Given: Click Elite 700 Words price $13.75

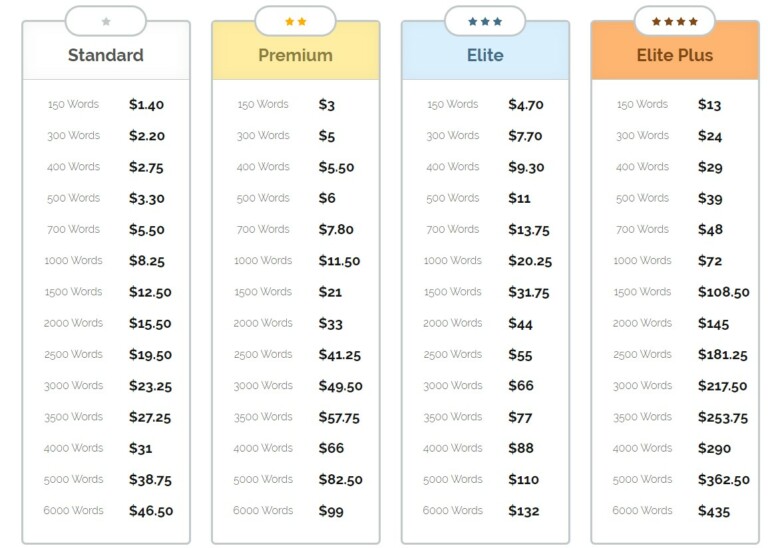Looking at the screenshot, I should tap(529, 230).
